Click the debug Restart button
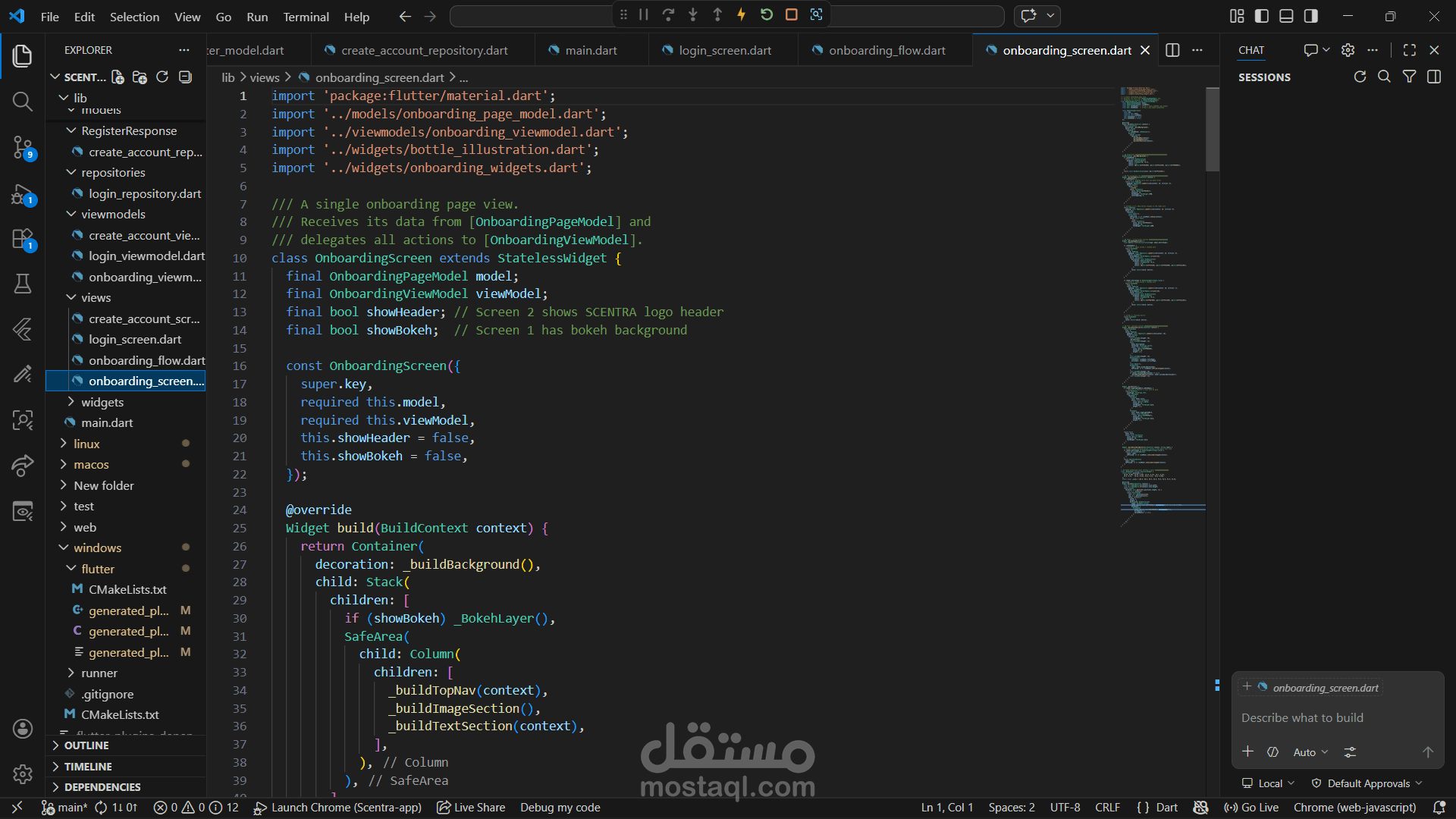 [767, 14]
